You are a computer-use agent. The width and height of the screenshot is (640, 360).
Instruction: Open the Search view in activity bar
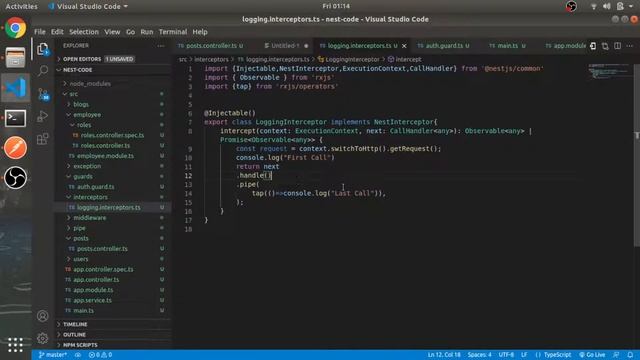[x=43, y=71]
